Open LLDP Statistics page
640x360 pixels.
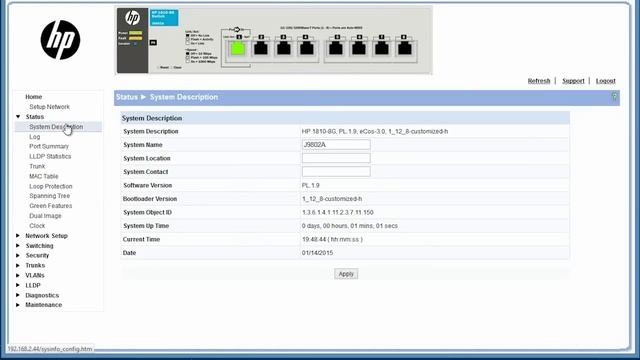click(x=50, y=156)
